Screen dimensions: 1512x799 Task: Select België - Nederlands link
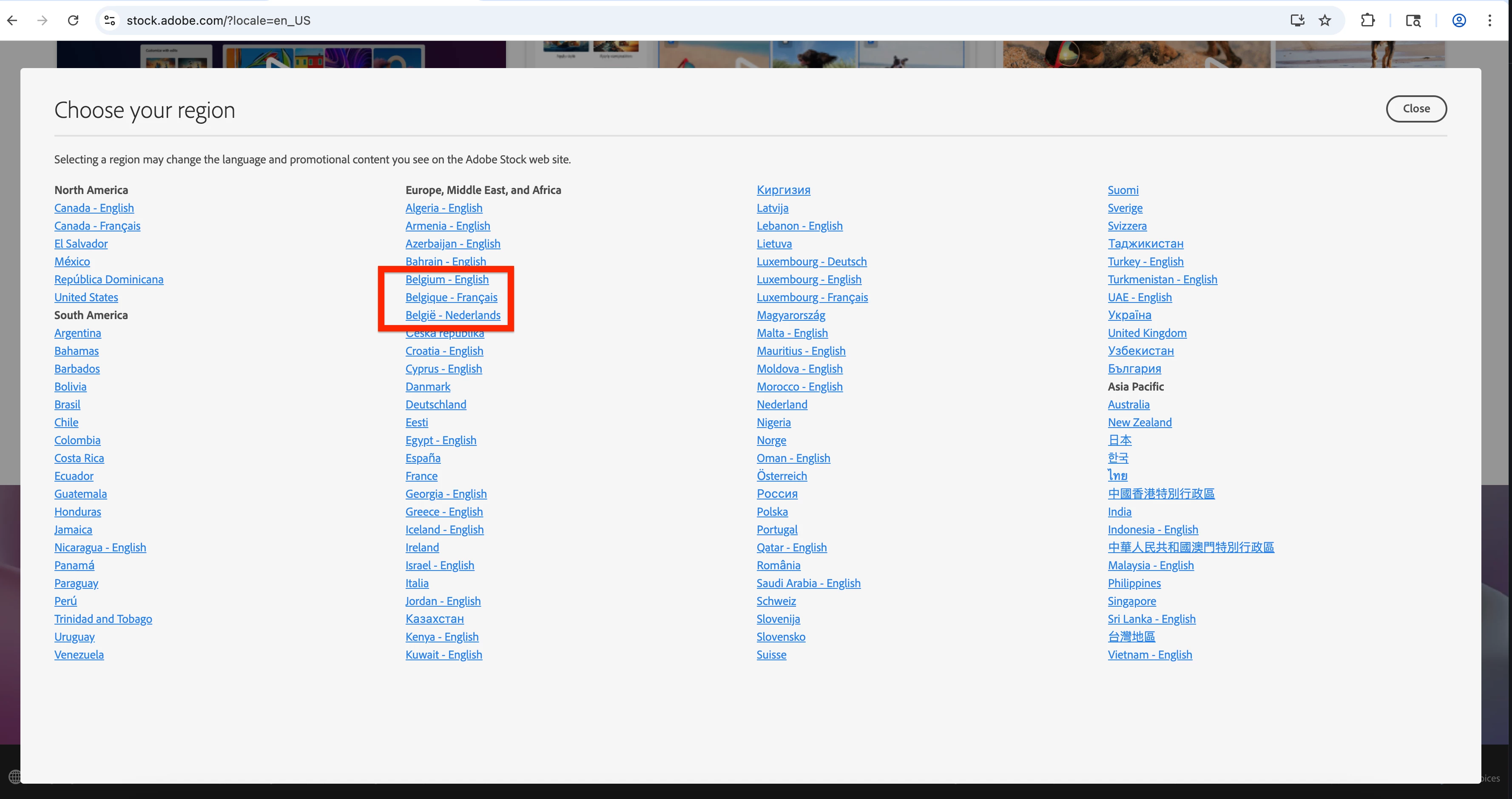(x=453, y=316)
